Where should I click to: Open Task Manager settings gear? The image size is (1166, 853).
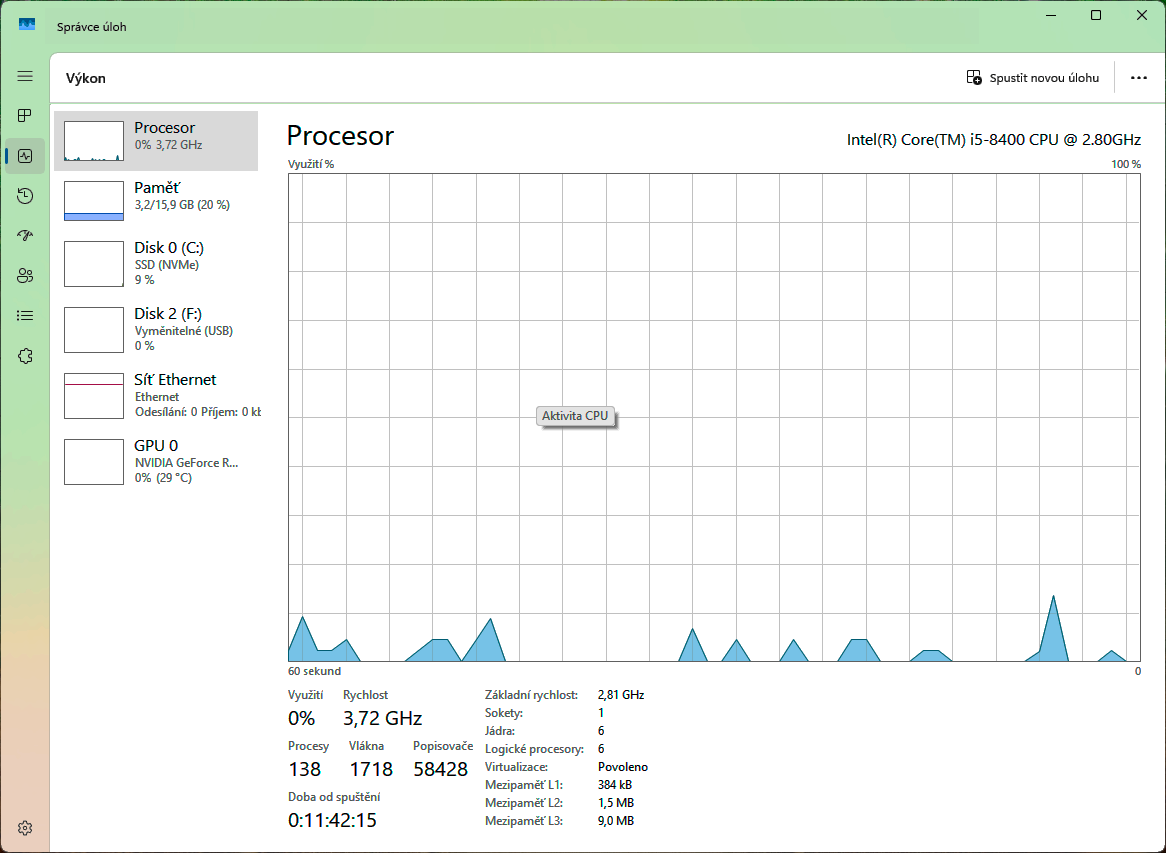pyautogui.click(x=25, y=828)
